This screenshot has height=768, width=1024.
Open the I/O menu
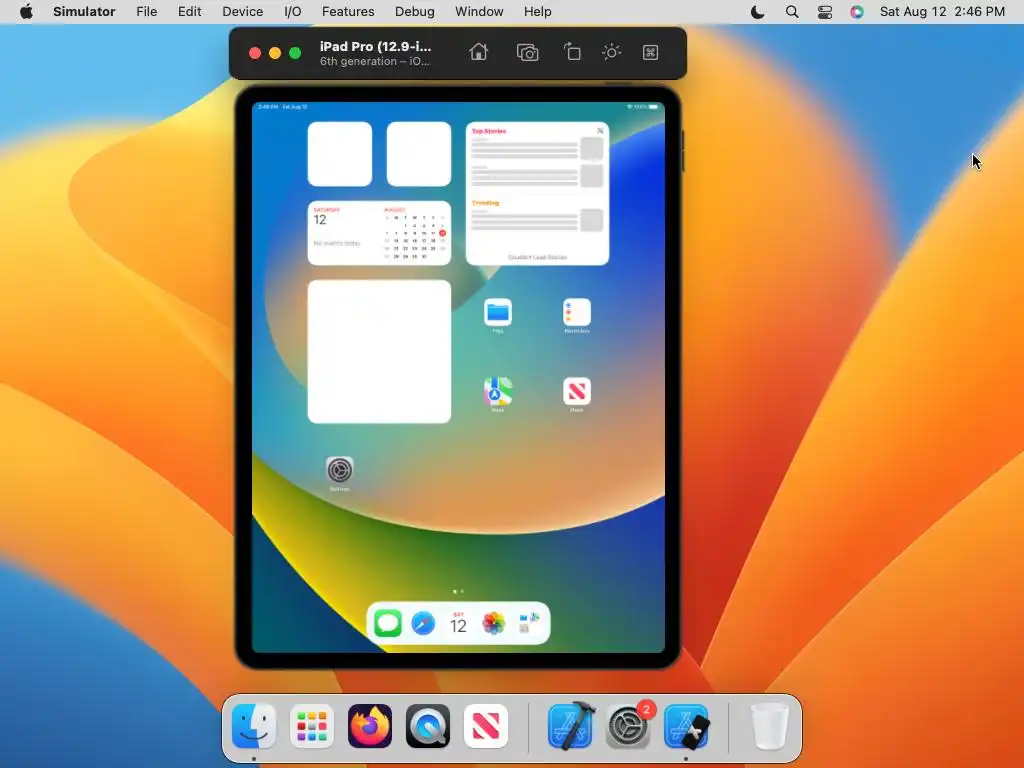[x=293, y=12]
